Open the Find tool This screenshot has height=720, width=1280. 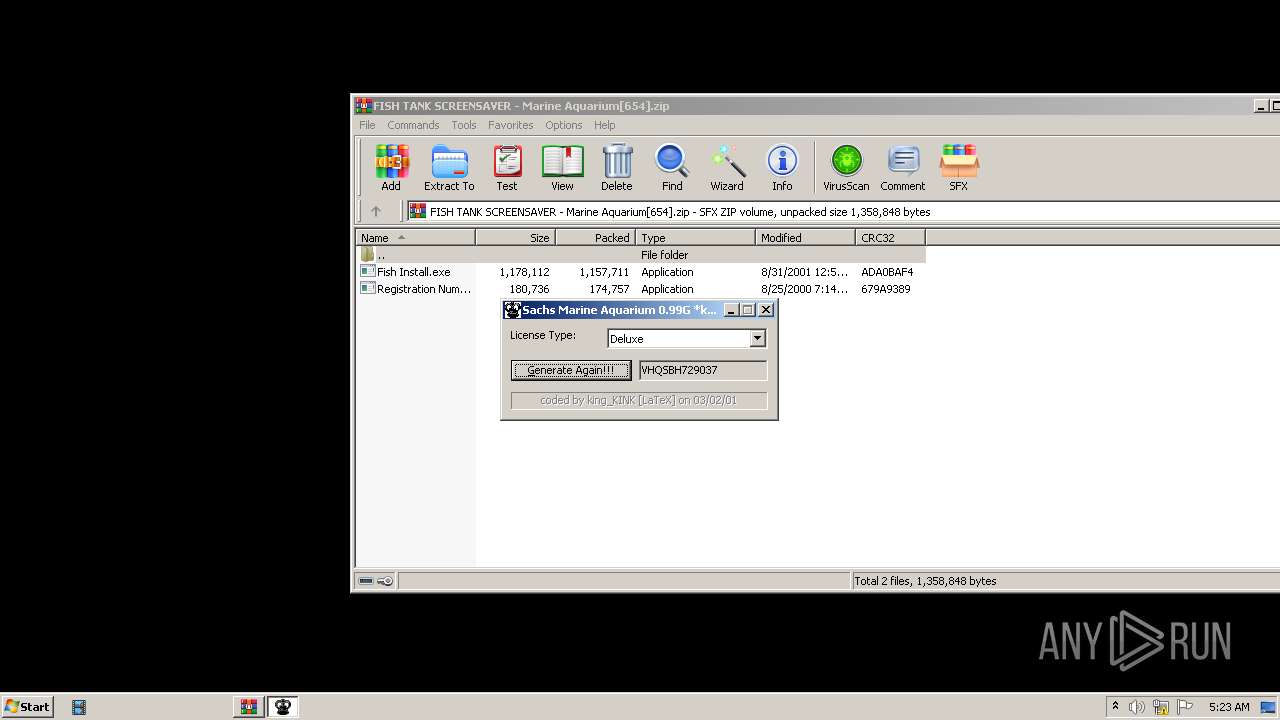pos(672,167)
